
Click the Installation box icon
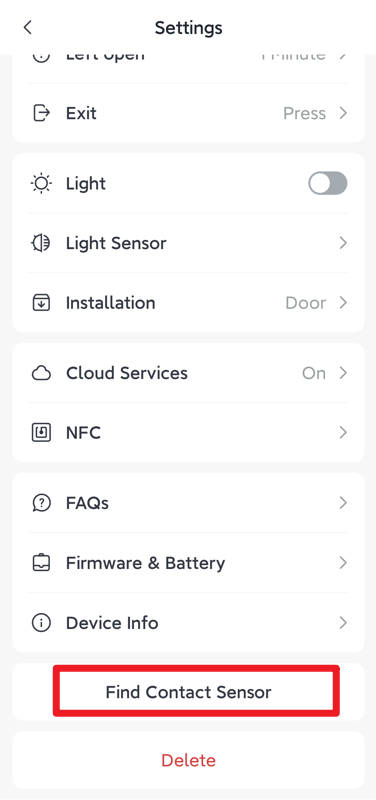pyautogui.click(x=41, y=303)
